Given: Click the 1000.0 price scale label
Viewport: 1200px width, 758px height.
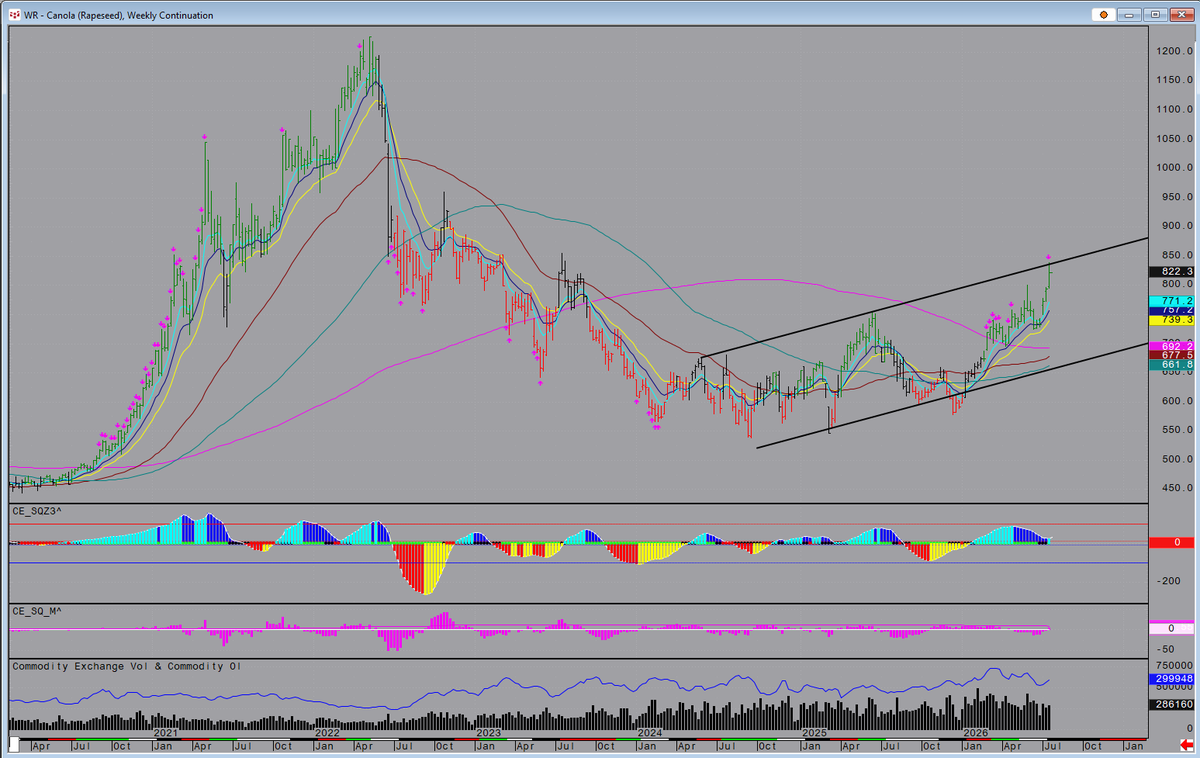Looking at the screenshot, I should (1174, 167).
